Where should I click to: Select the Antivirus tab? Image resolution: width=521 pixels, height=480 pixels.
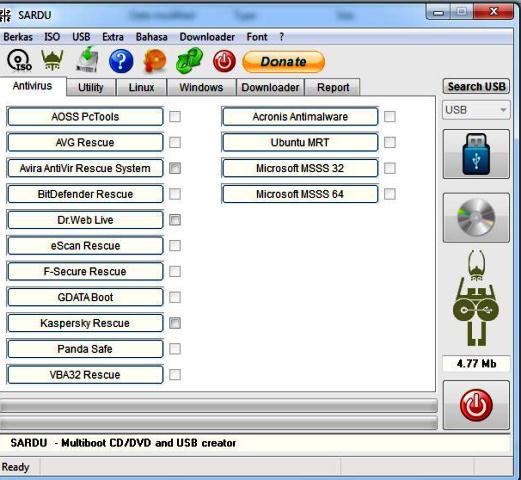point(32,86)
